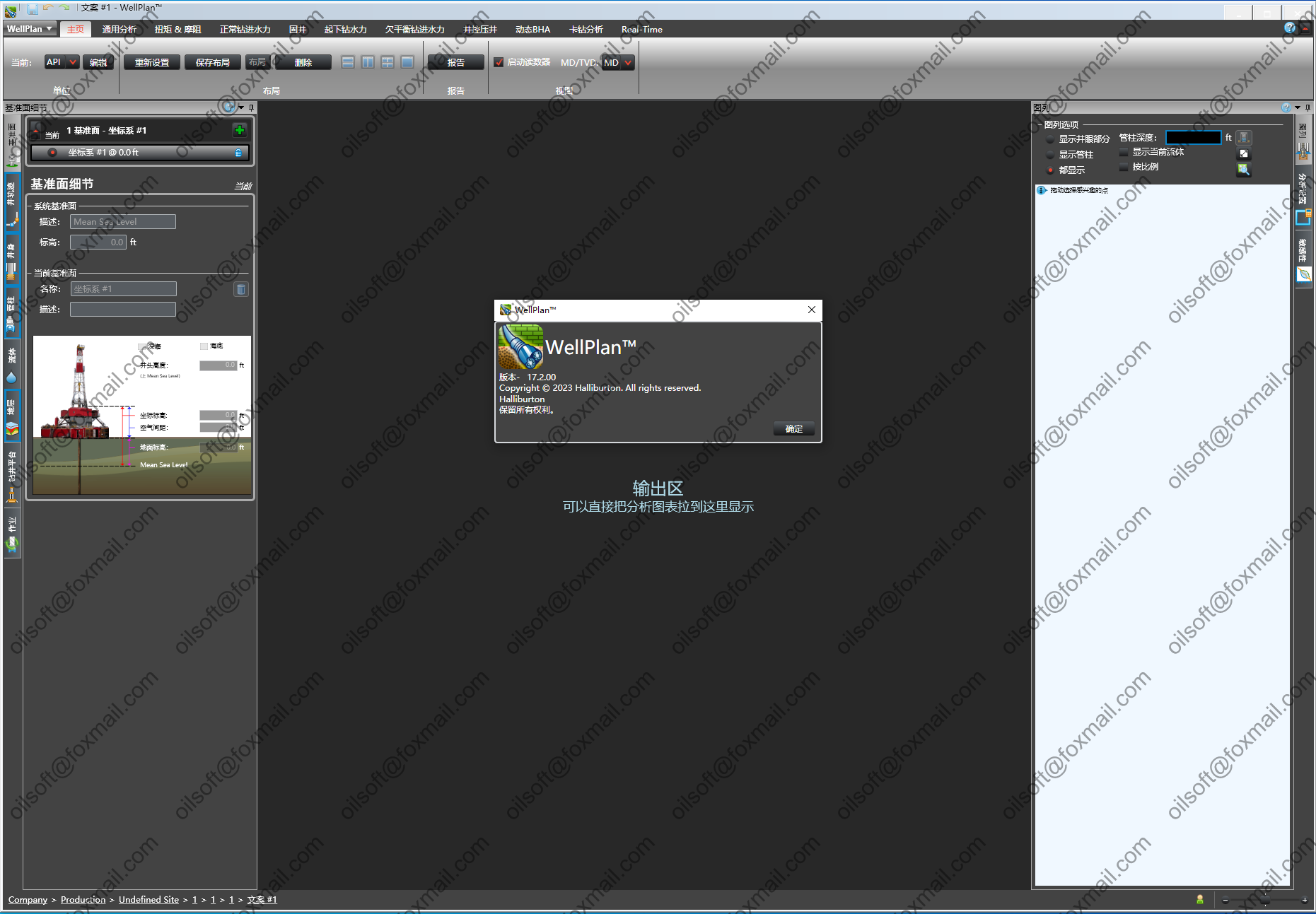This screenshot has height=914, width=1316.
Task: Click the save icon in title bar
Action: coord(33,8)
